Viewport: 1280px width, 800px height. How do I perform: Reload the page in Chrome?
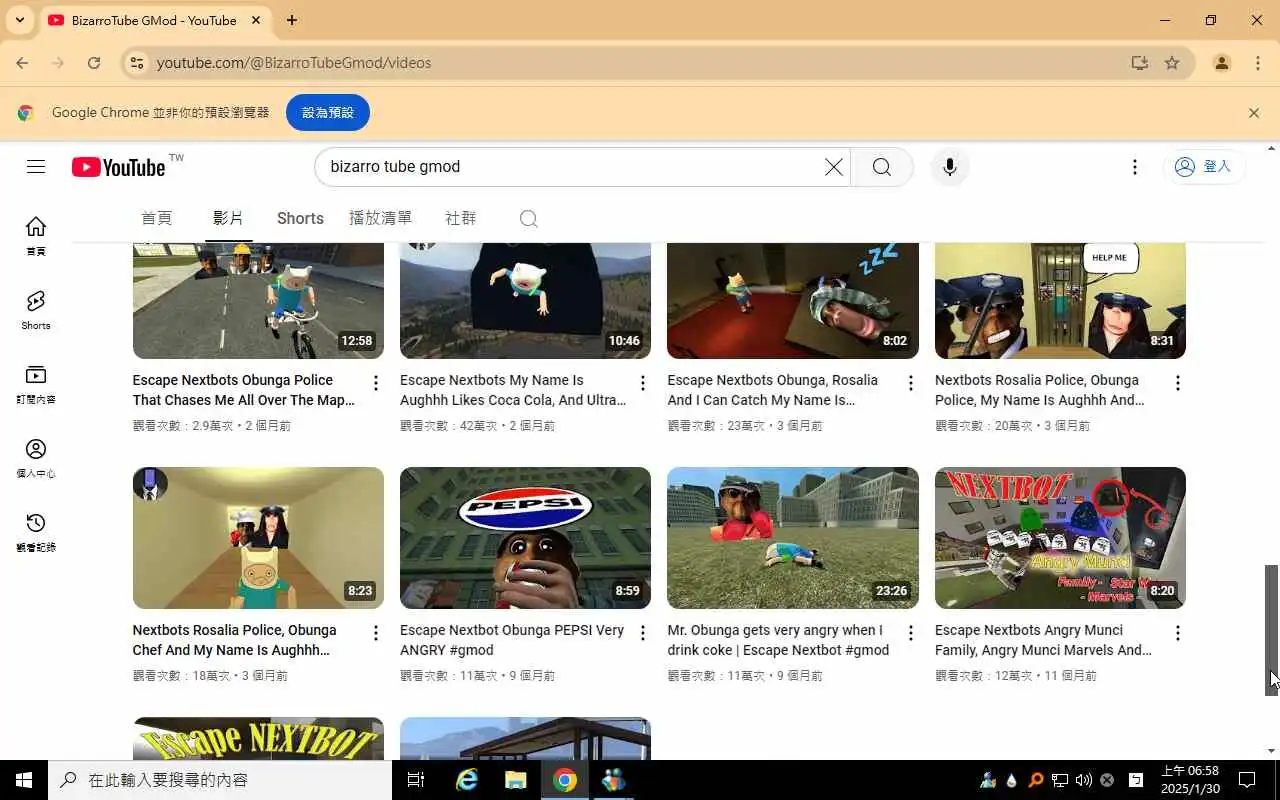pyautogui.click(x=93, y=63)
